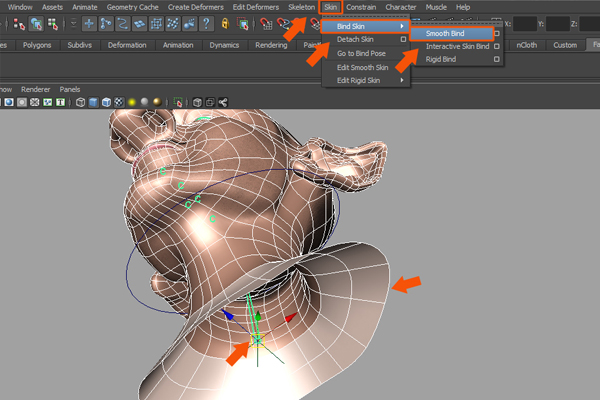Viewport: 600px width, 400px height.
Task: Open viewport Renderer menu
Action: (36, 89)
